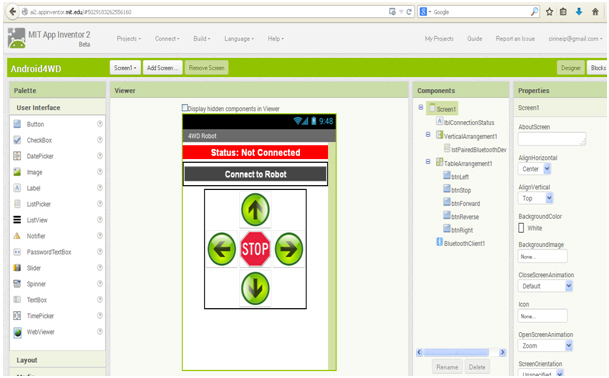Screen dimensions: 609x378
Task: Click the browser back arrow
Action: click(x=13, y=12)
